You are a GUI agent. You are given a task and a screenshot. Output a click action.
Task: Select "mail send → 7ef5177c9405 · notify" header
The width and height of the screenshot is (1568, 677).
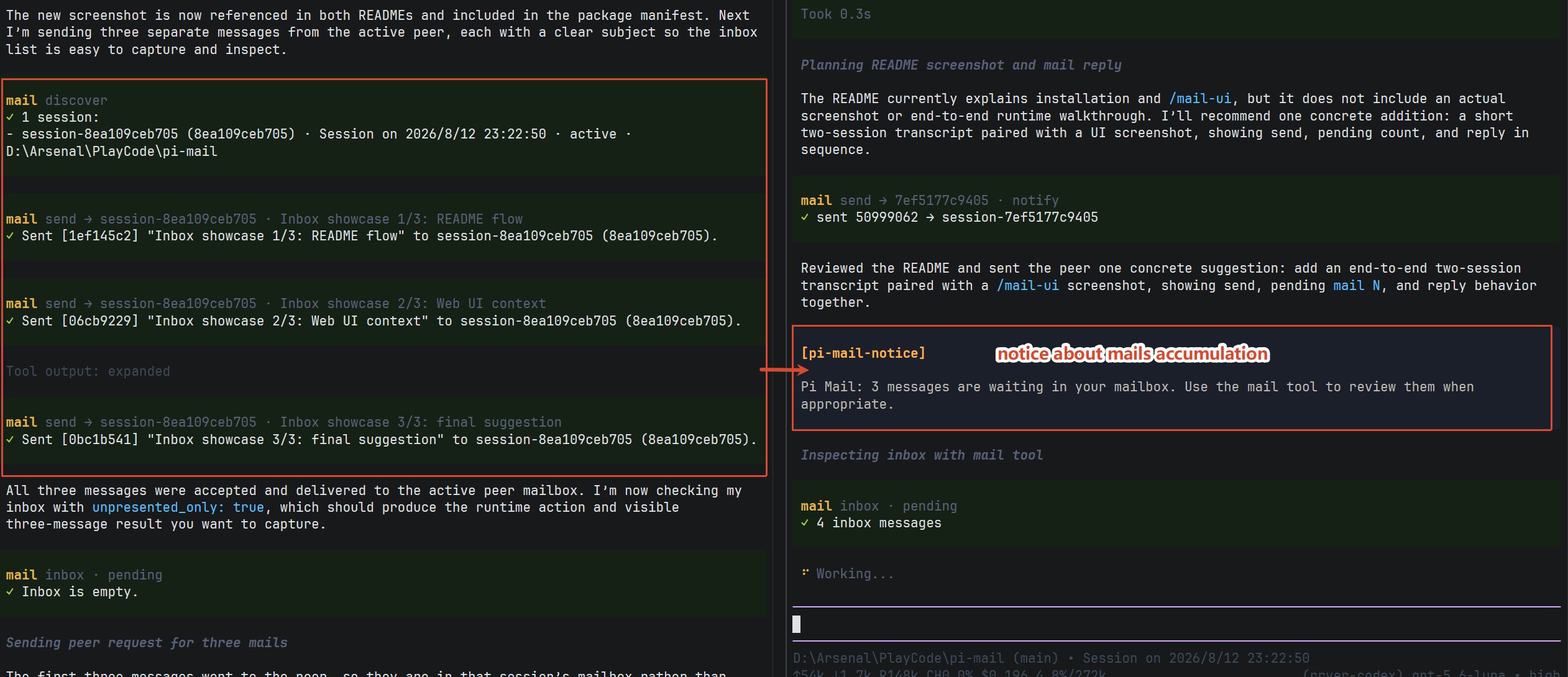coord(930,201)
